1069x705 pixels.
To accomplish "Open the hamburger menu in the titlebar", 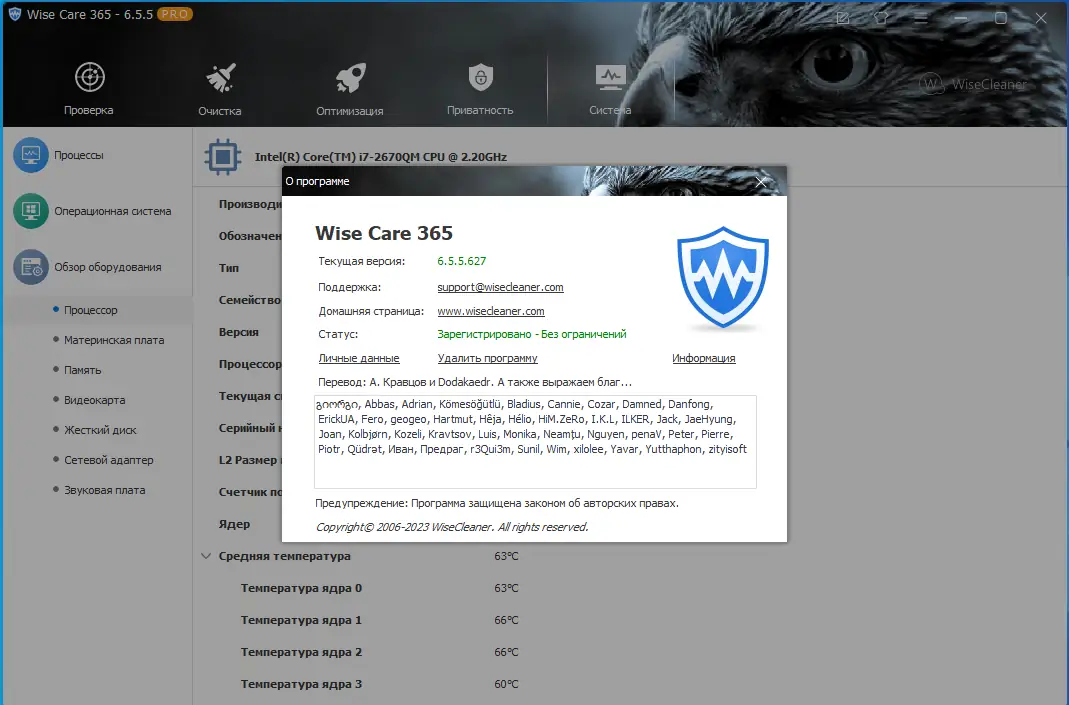I will pyautogui.click(x=919, y=18).
